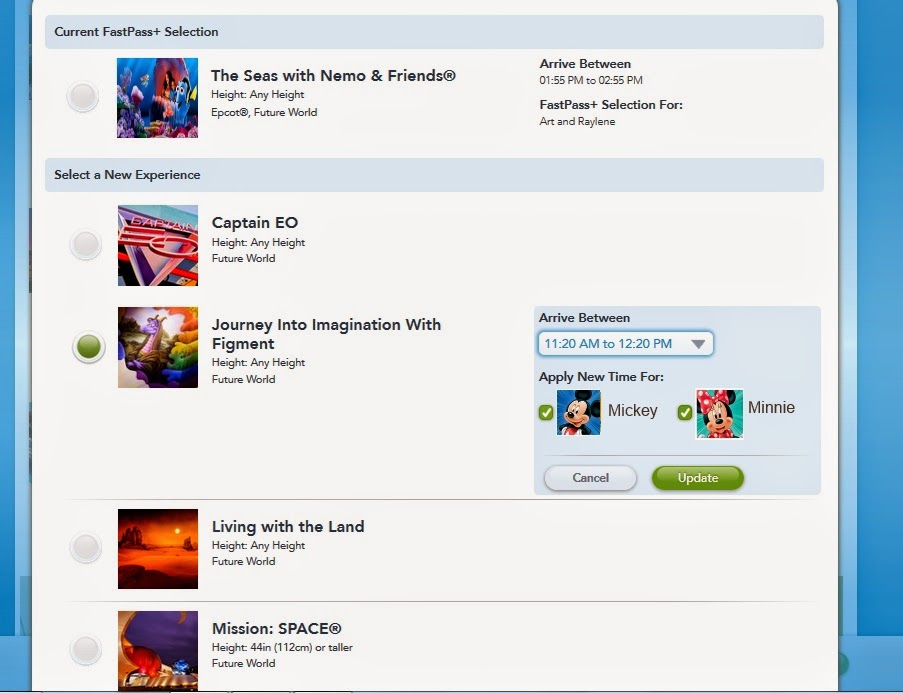Image resolution: width=903 pixels, height=693 pixels.
Task: Click the Mission: SPACE thumbnail image
Action: coord(158,650)
